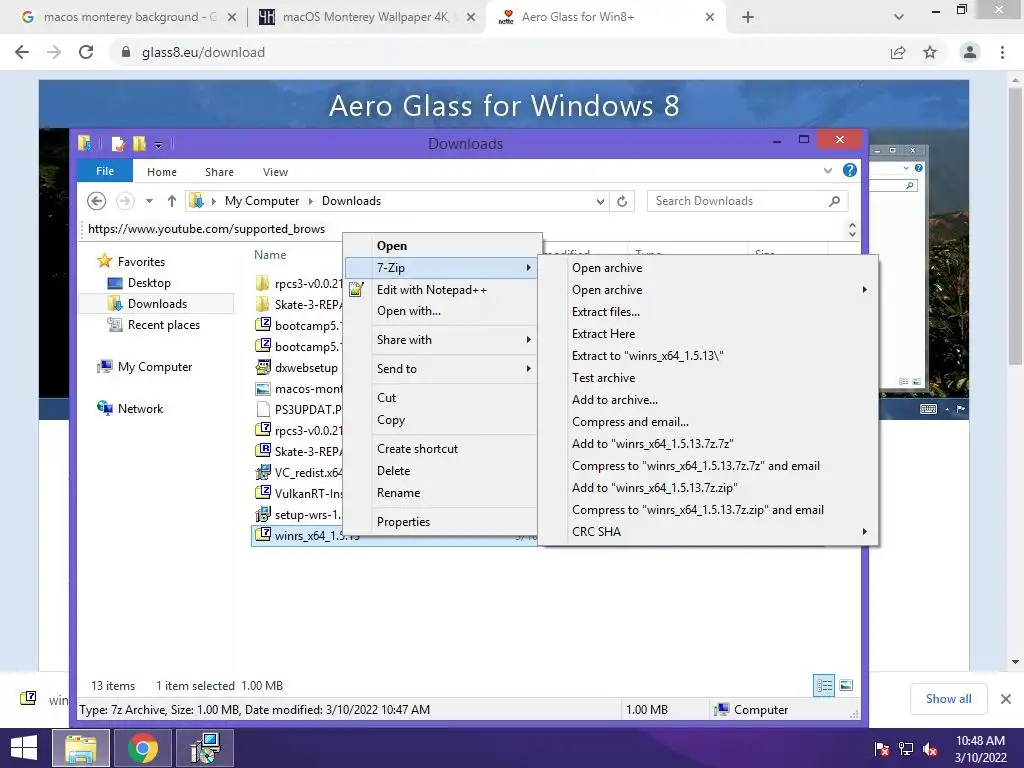Close the Chrome downloads shelf
The height and width of the screenshot is (768, 1024).
pyautogui.click(x=1006, y=699)
